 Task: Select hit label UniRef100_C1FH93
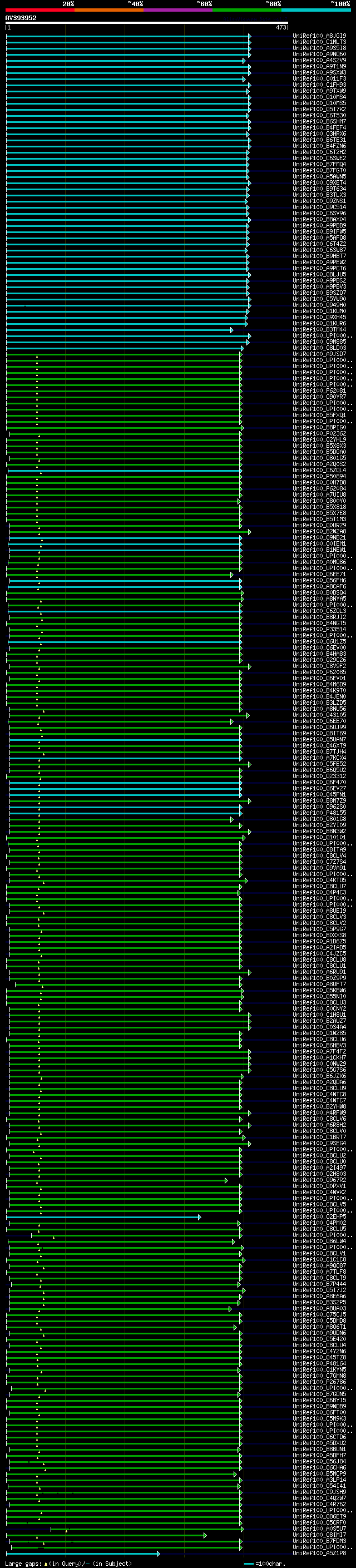pyautogui.click(x=319, y=85)
